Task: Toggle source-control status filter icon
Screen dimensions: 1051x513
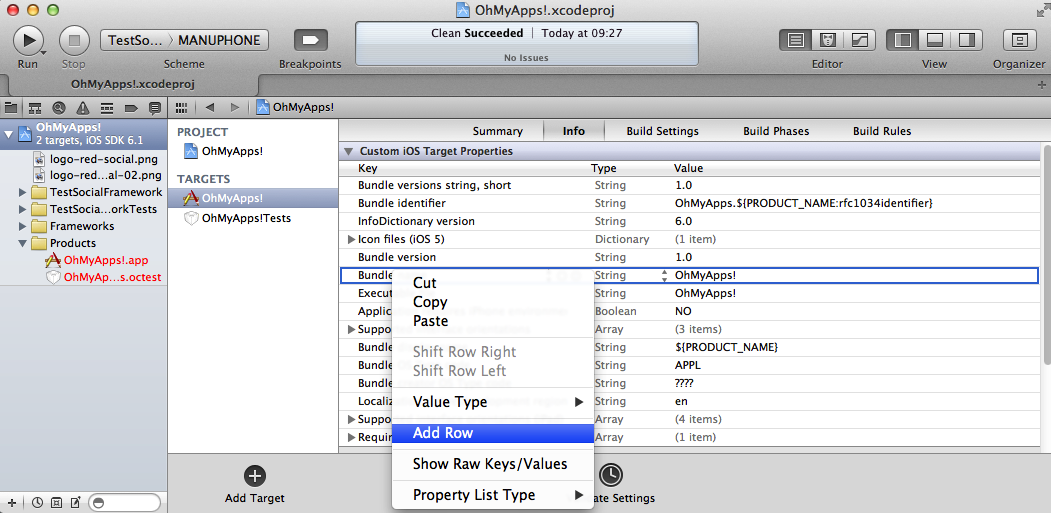Action: point(57,502)
